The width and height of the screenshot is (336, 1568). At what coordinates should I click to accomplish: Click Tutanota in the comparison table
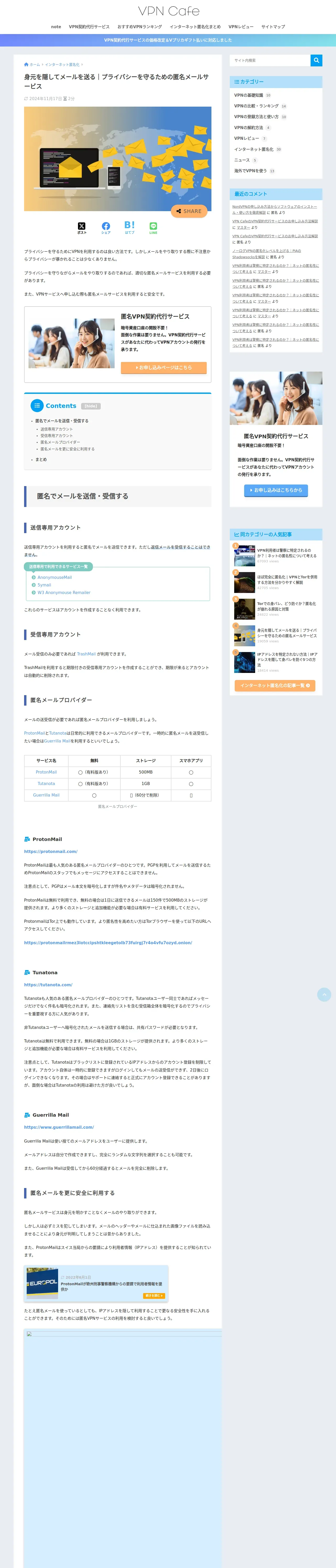(x=46, y=784)
